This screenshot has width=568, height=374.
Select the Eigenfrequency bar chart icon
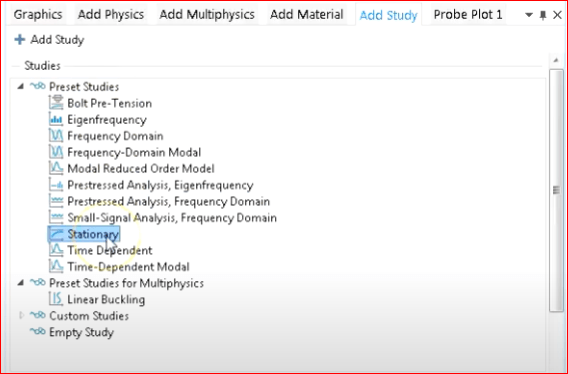click(x=56, y=119)
